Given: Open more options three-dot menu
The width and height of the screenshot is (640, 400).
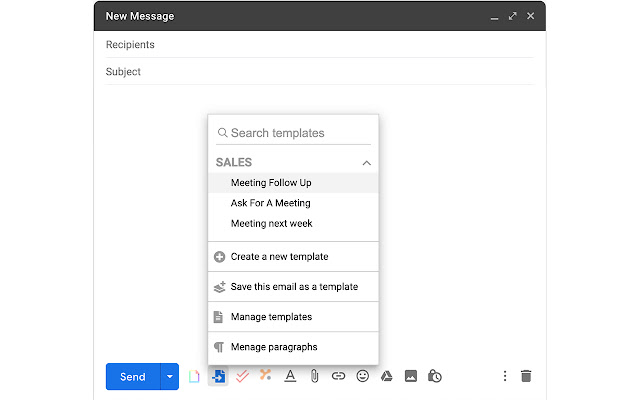Looking at the screenshot, I should click(505, 376).
